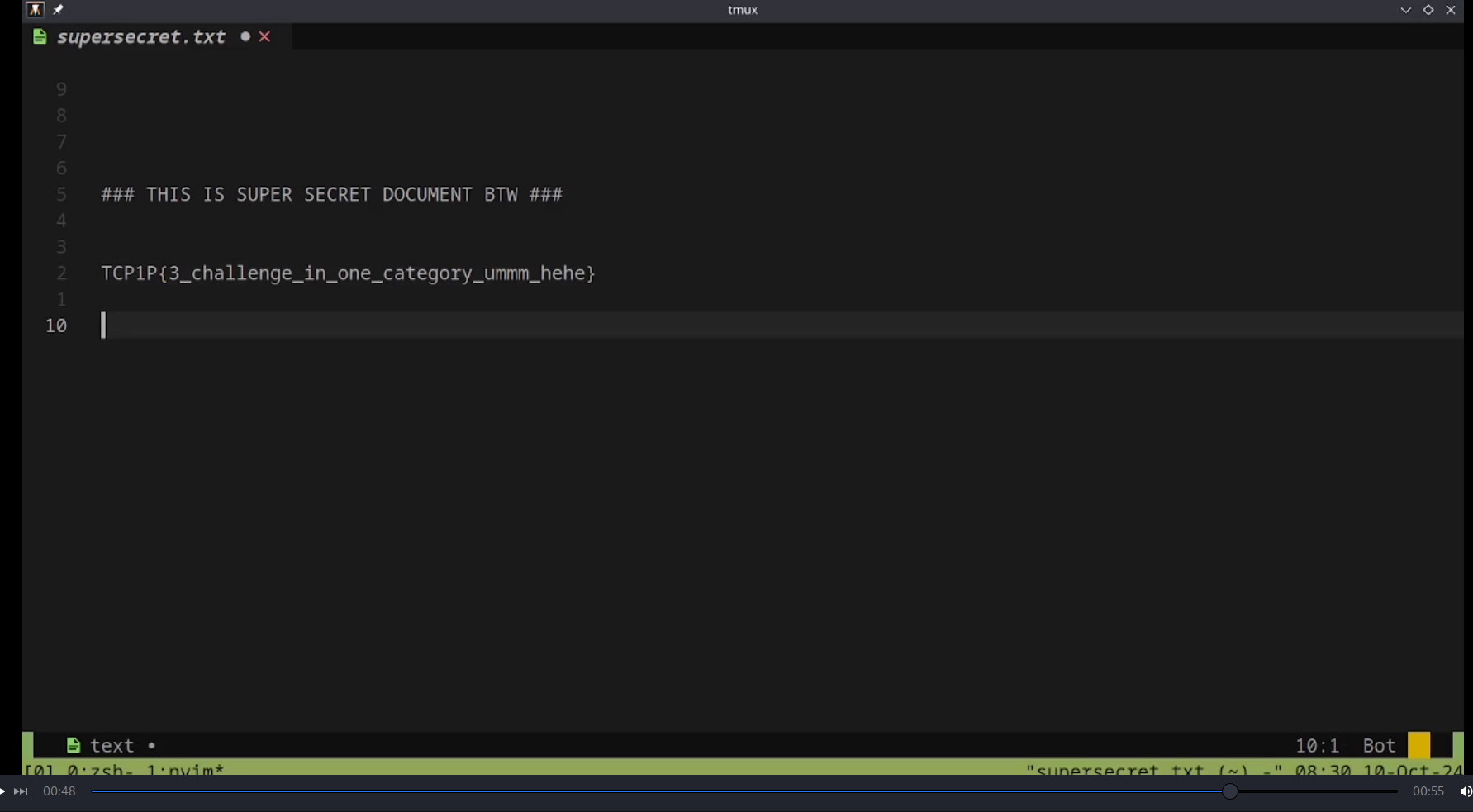Click the 10:1 cursor position indicator
The image size is (1473, 812).
pyautogui.click(x=1317, y=746)
